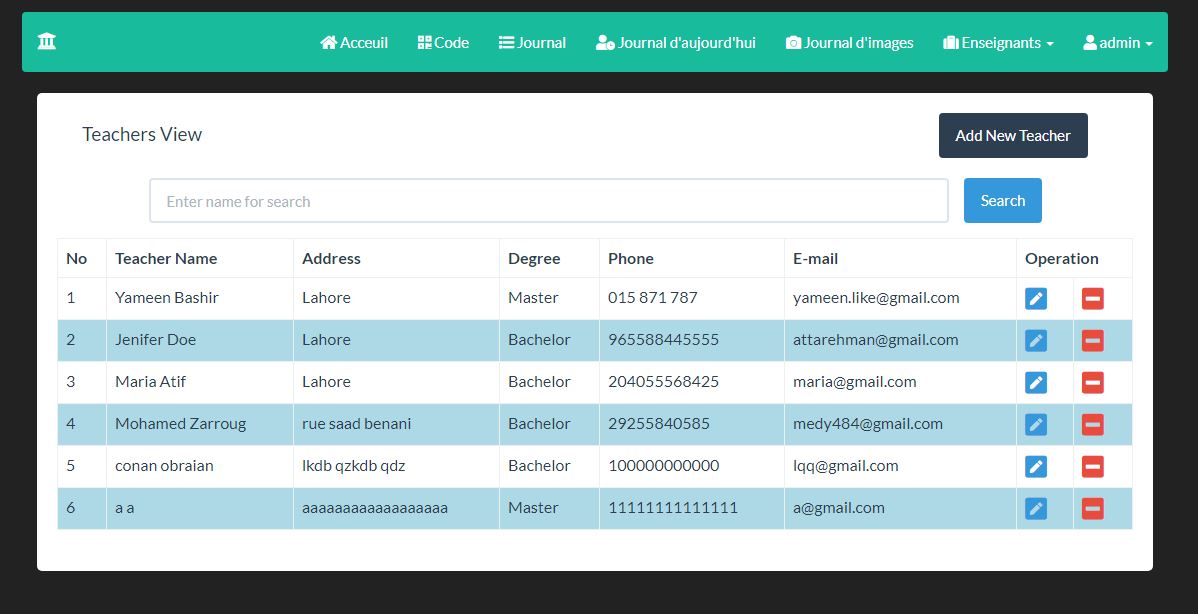Edit teacher 'a a' with the pencil icon
This screenshot has height=614, width=1198.
click(x=1035, y=509)
